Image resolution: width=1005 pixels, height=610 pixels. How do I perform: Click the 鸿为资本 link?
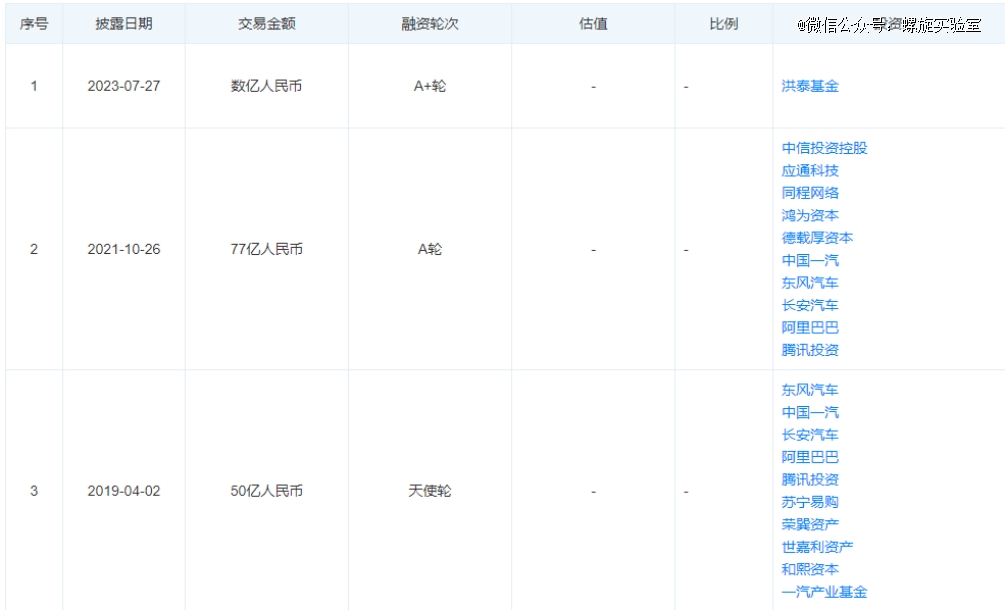coord(810,215)
